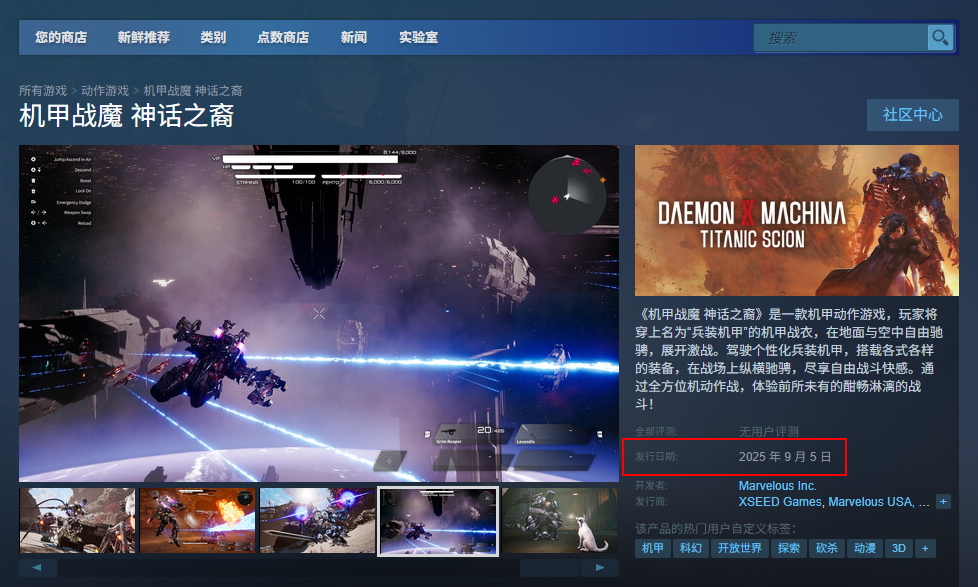Click the magnifying glass search icon
Screen dimensions: 978x587
tap(940, 38)
